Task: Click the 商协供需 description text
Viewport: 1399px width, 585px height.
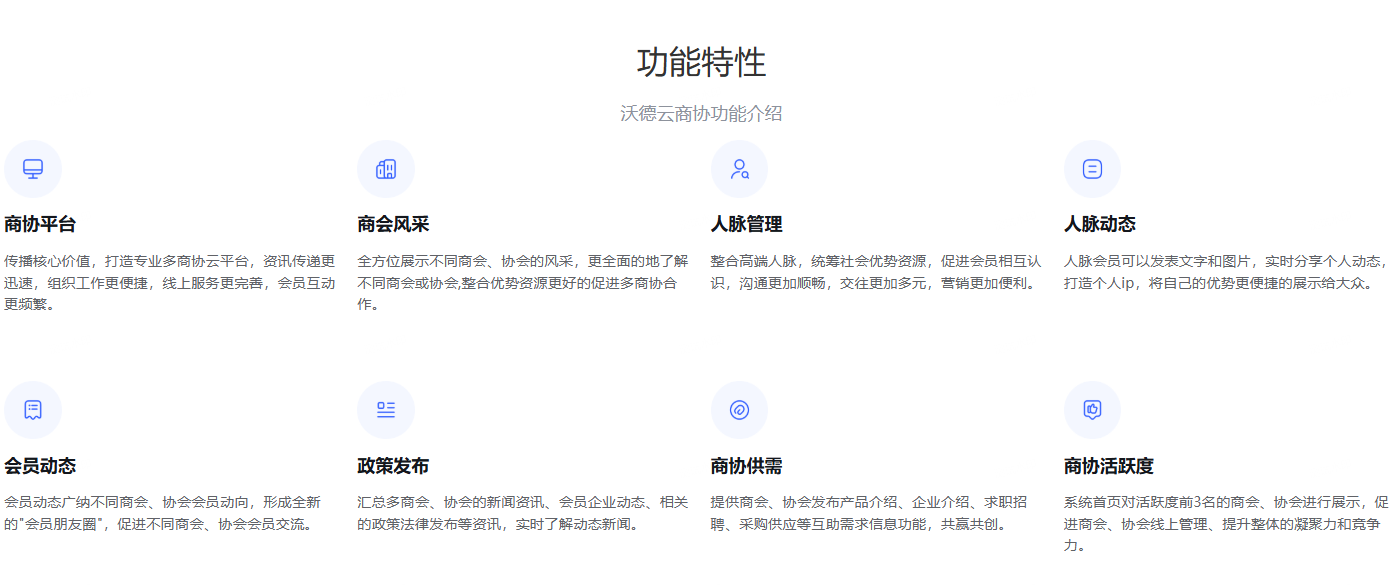Action: [x=868, y=513]
